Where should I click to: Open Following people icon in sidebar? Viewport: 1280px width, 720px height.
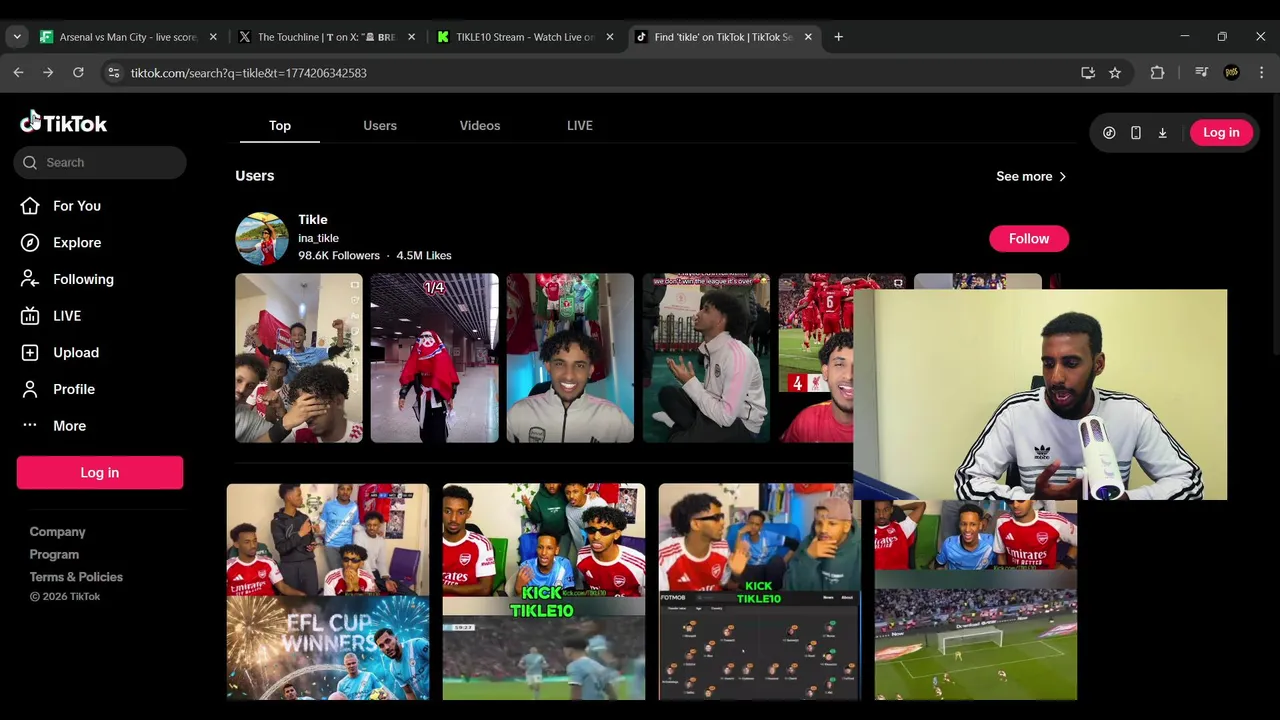click(x=30, y=279)
